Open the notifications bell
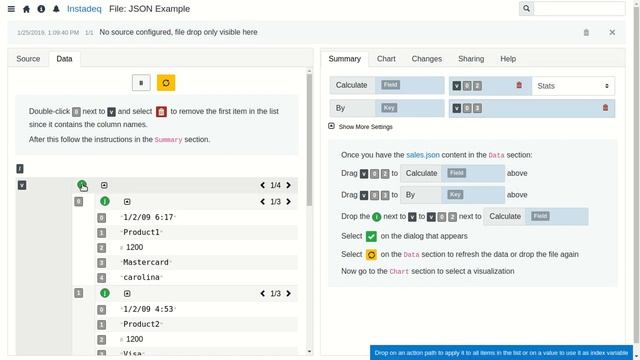Viewport: 640px width, 360px height. point(56,9)
